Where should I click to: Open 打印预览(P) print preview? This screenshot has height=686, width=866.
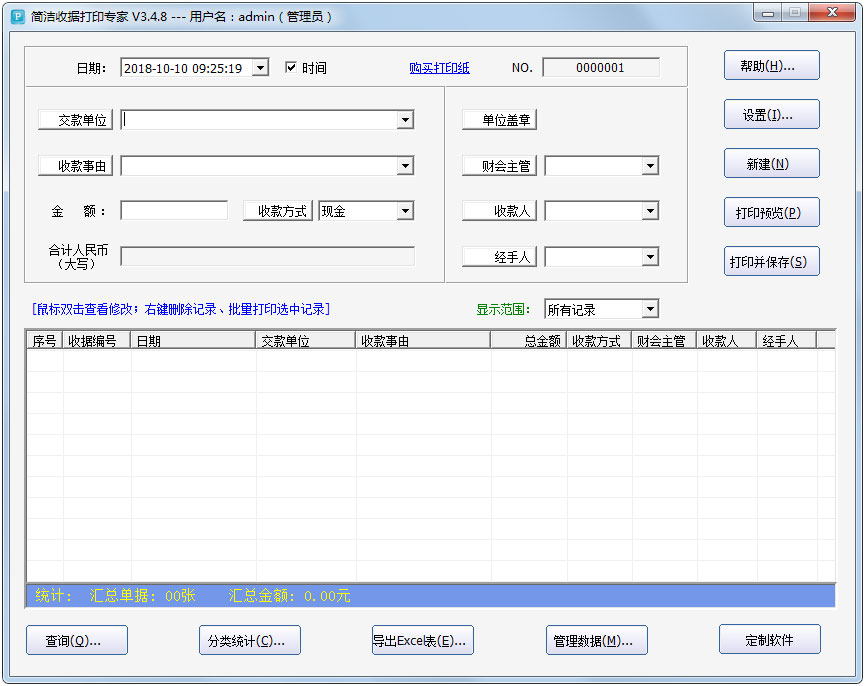pos(772,212)
